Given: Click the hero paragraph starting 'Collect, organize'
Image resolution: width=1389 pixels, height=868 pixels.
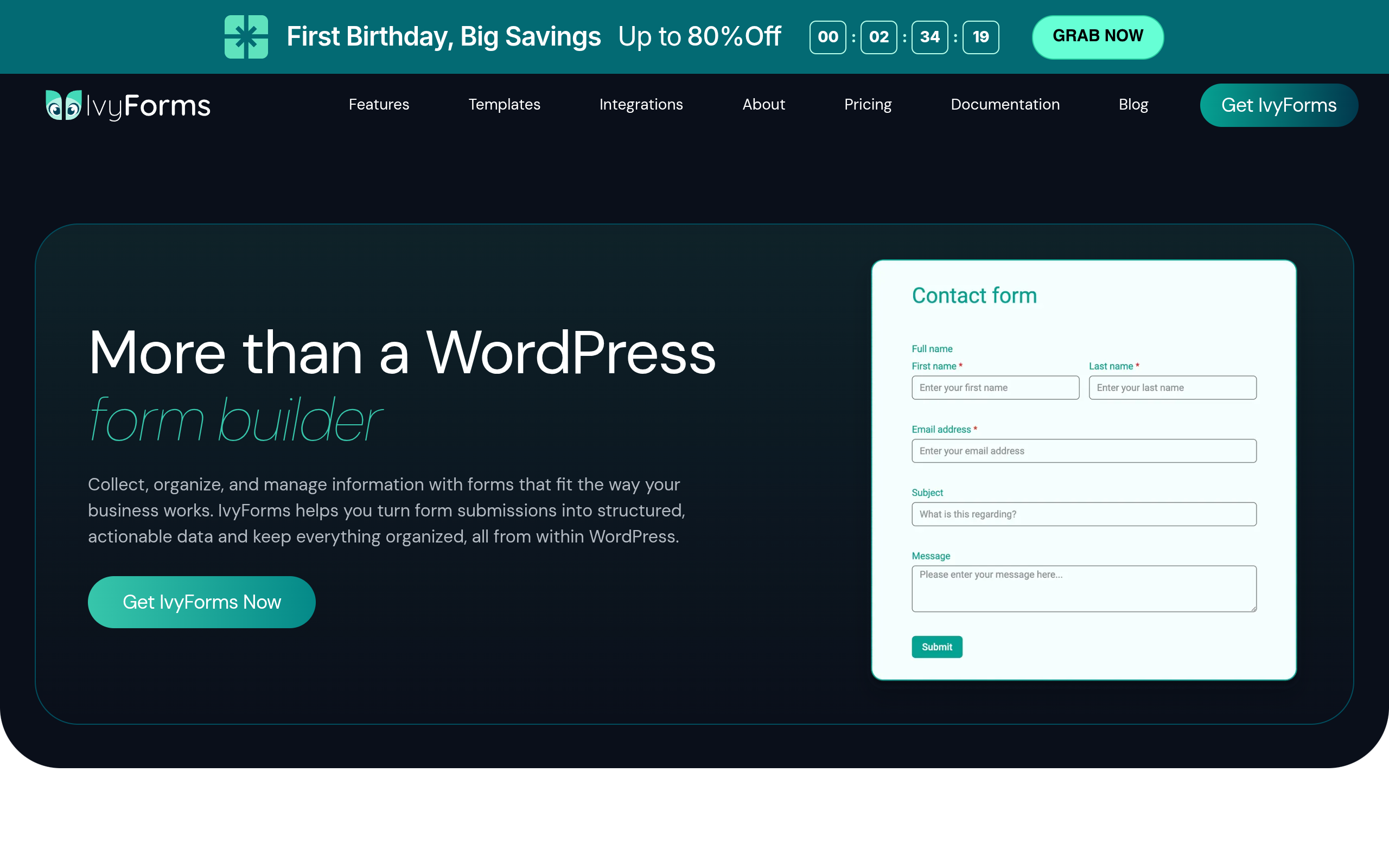Looking at the screenshot, I should (x=386, y=510).
